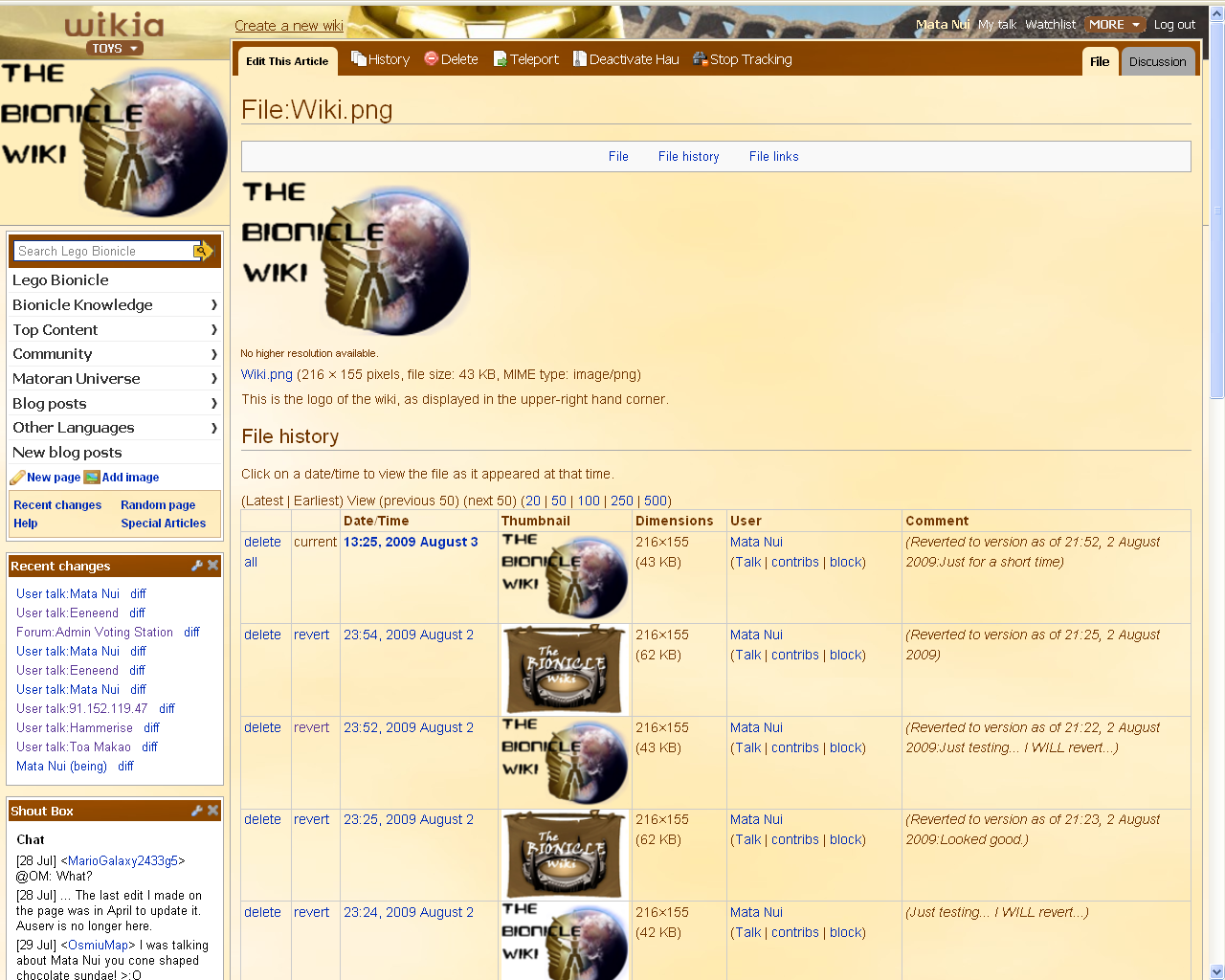Open the Wiki.png file link
The height and width of the screenshot is (980, 1225).
click(x=267, y=375)
